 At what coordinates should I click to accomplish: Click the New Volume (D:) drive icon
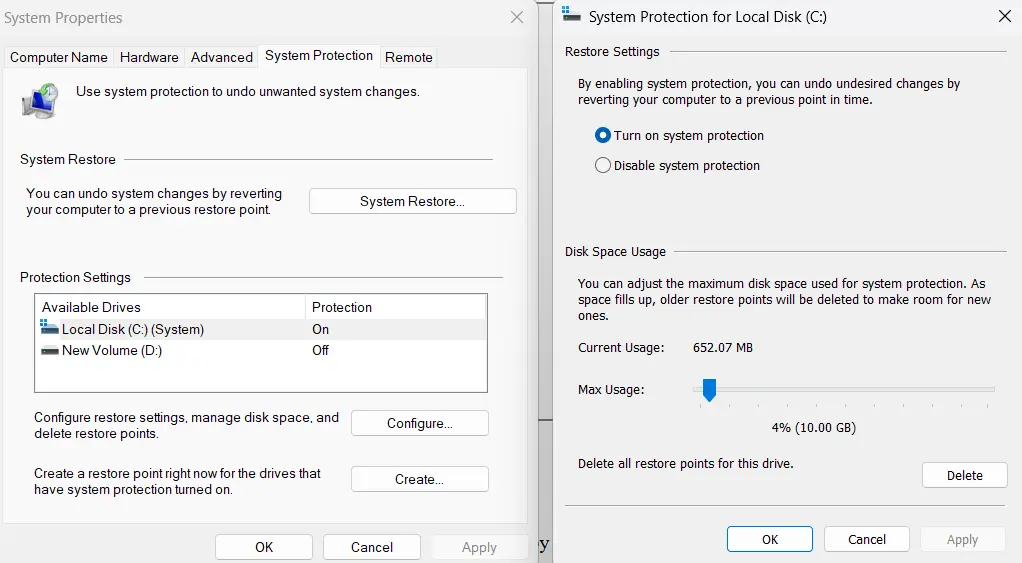(50, 351)
